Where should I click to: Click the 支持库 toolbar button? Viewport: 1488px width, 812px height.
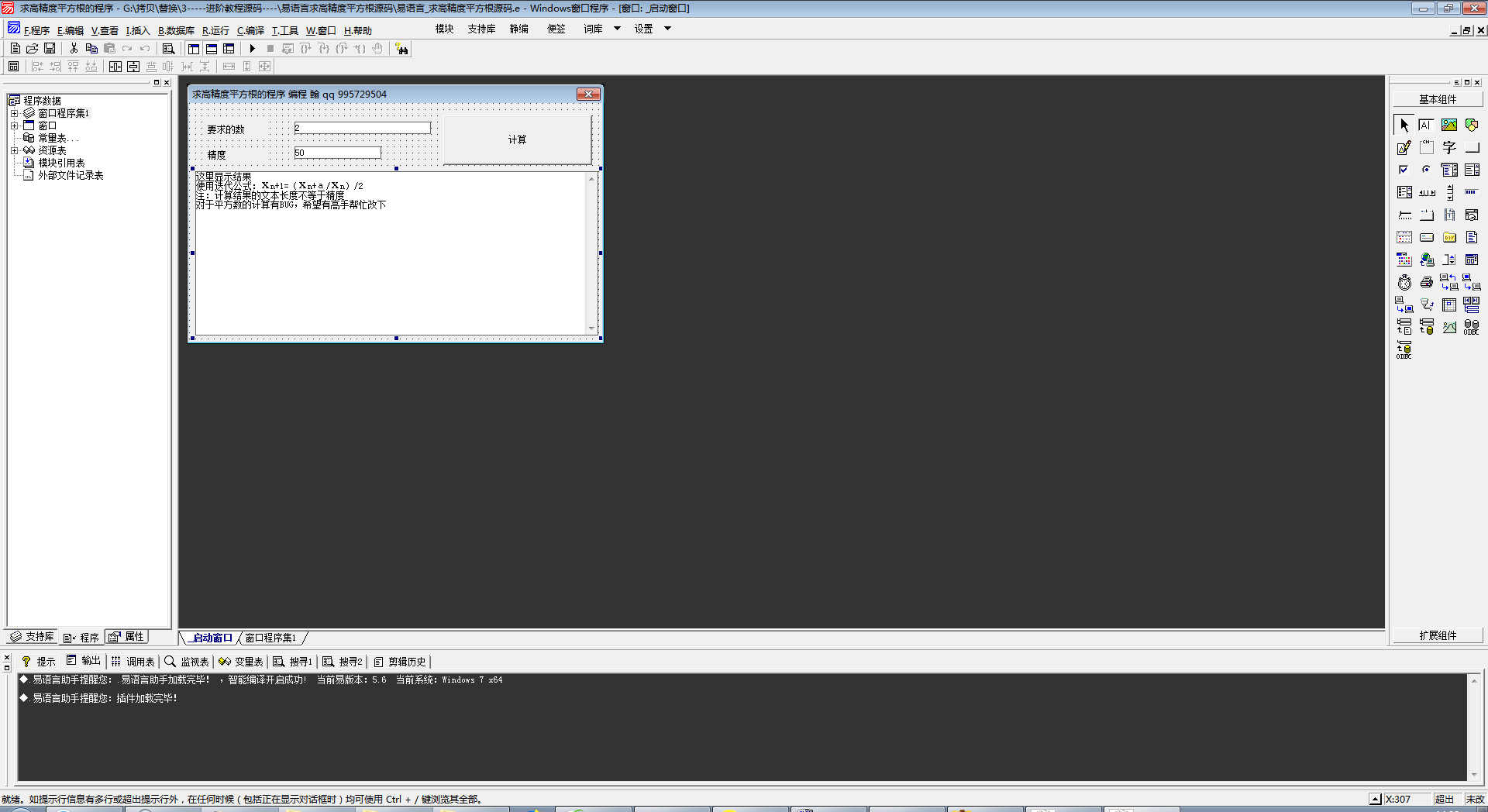(x=481, y=29)
